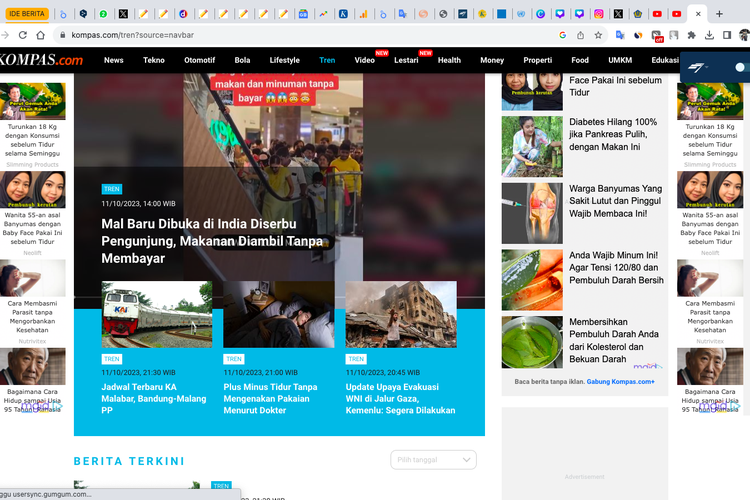Click the Google icon in address bar

tap(561, 34)
